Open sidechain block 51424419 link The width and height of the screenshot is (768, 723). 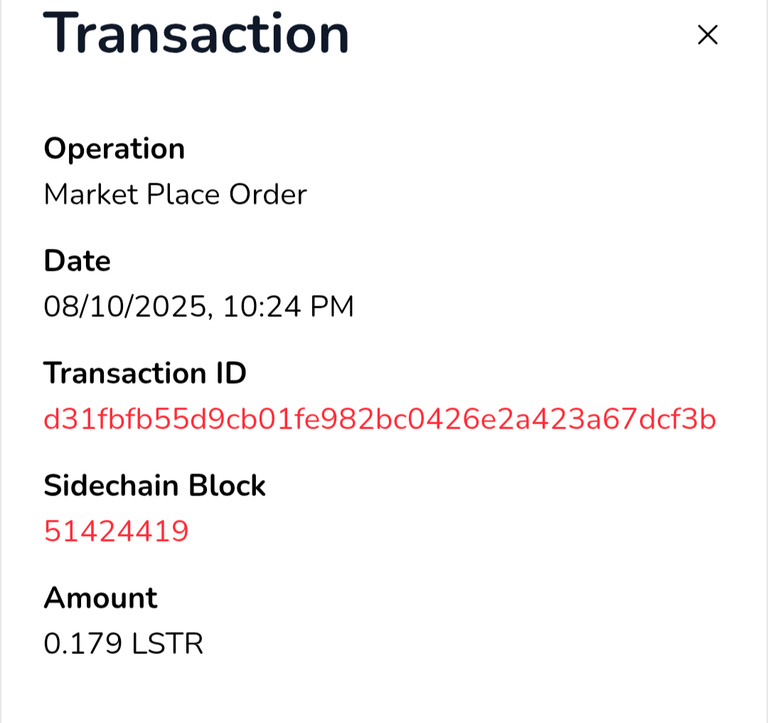(116, 531)
